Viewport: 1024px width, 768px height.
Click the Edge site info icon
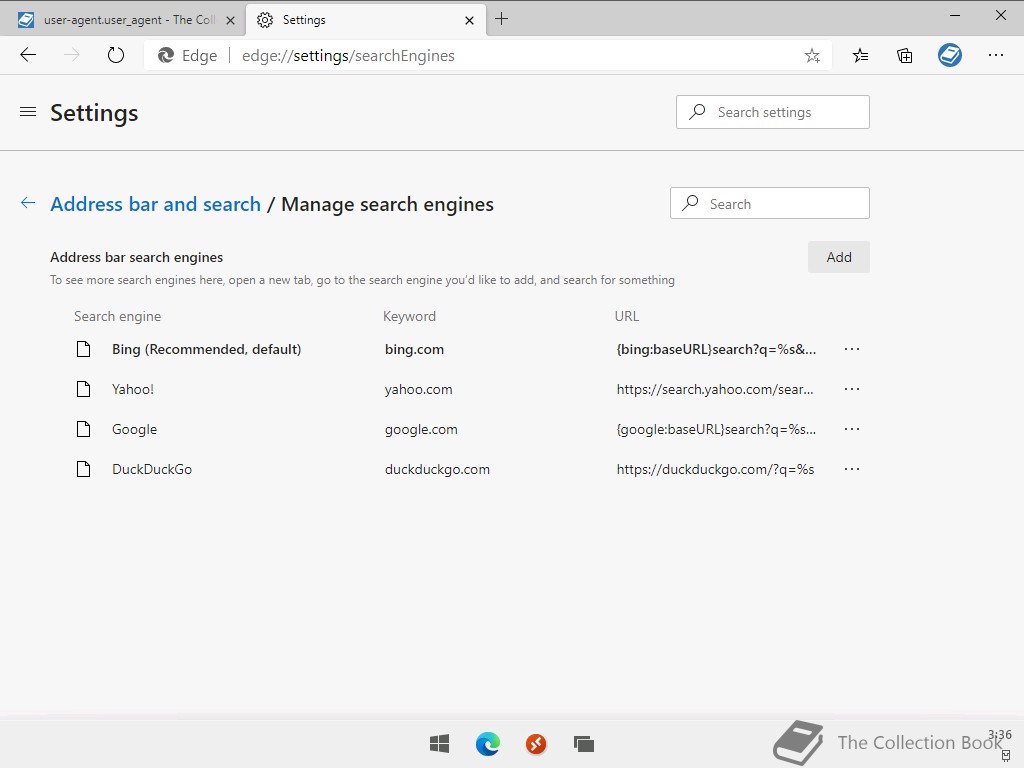166,56
